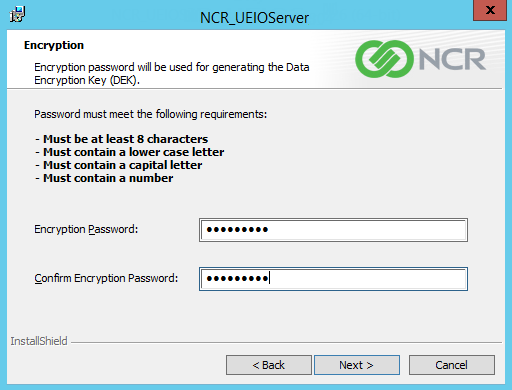Close the NCR_UEIOServer installer window
This screenshot has height=390, width=512.
490,10
